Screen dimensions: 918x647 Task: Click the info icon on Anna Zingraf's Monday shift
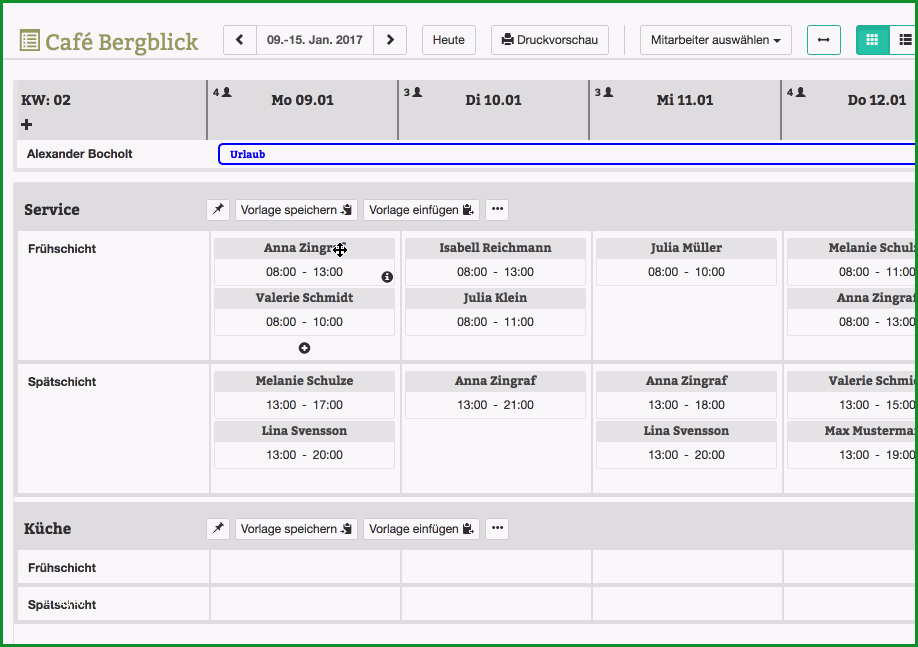[x=387, y=277]
